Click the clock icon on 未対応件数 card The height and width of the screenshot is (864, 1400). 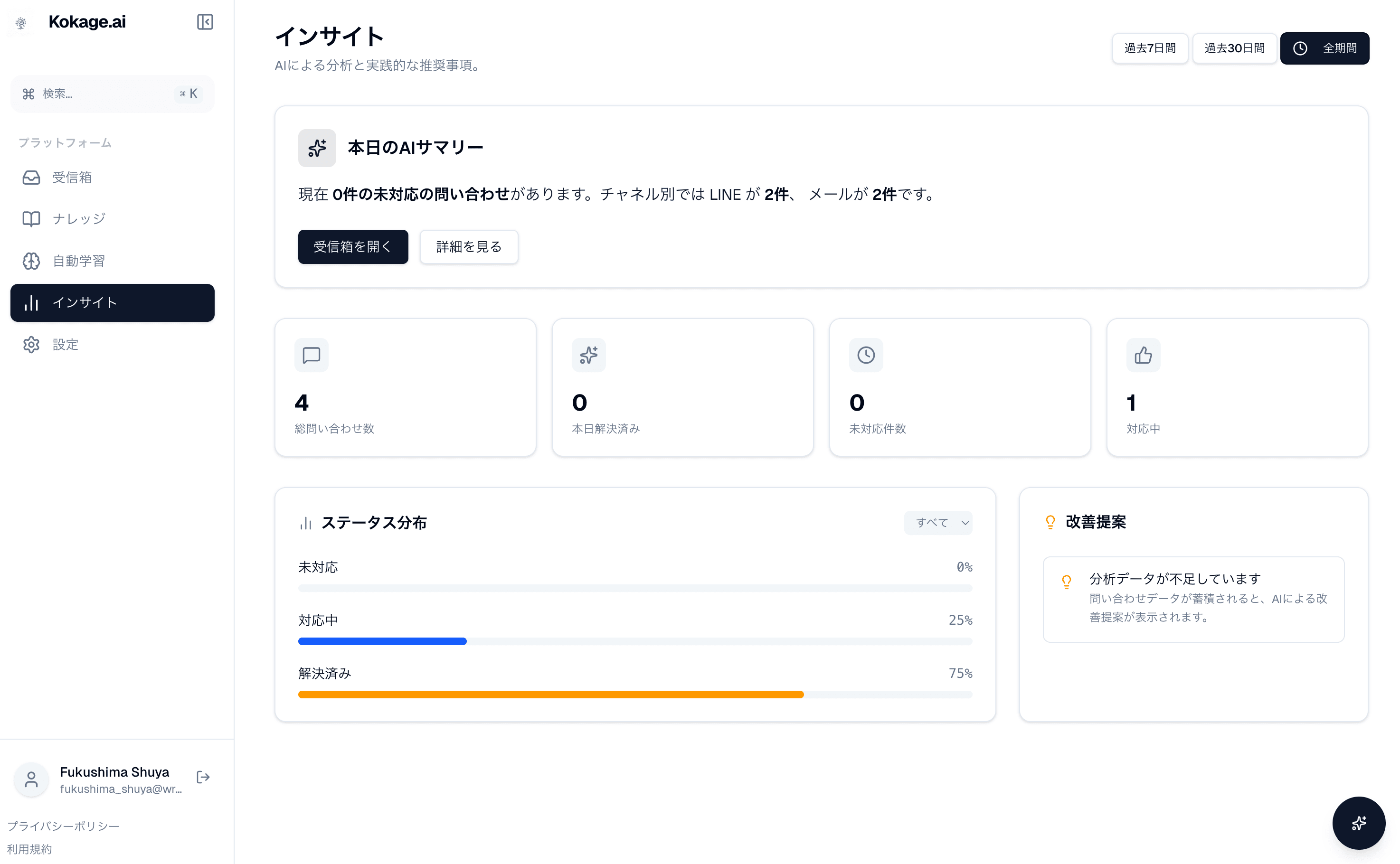[x=865, y=356]
